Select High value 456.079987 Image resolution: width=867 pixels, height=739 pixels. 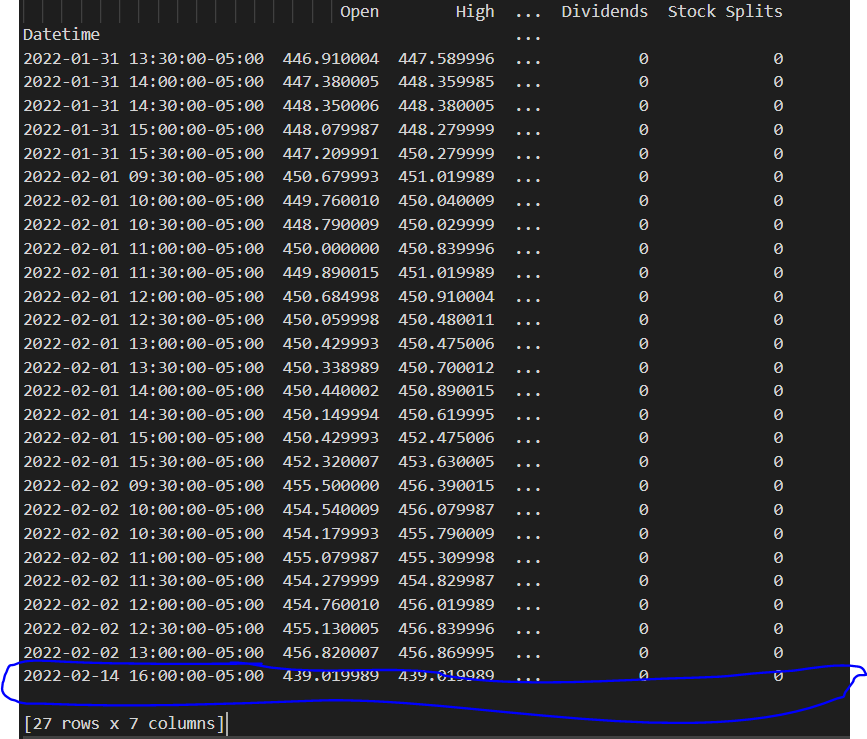[446, 510]
